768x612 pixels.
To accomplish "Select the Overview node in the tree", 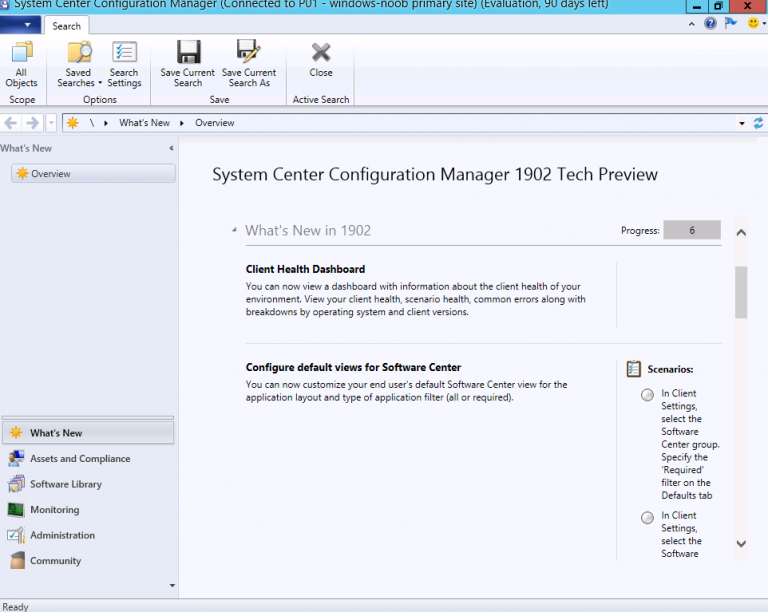I will pos(93,174).
